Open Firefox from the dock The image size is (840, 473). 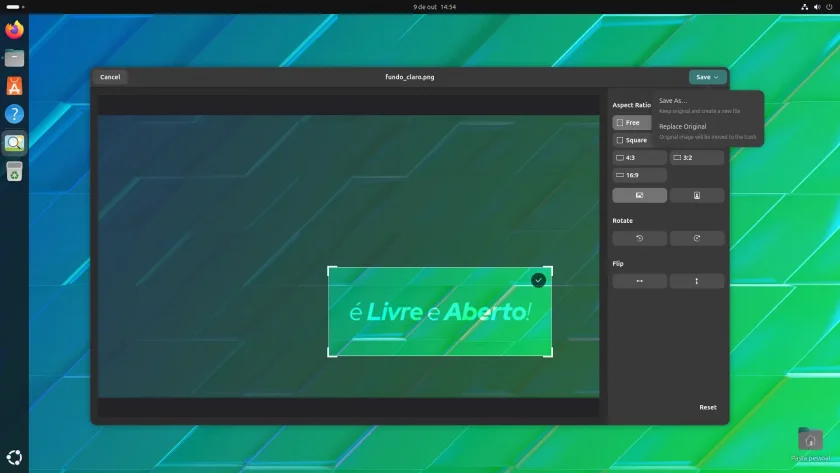point(14,29)
